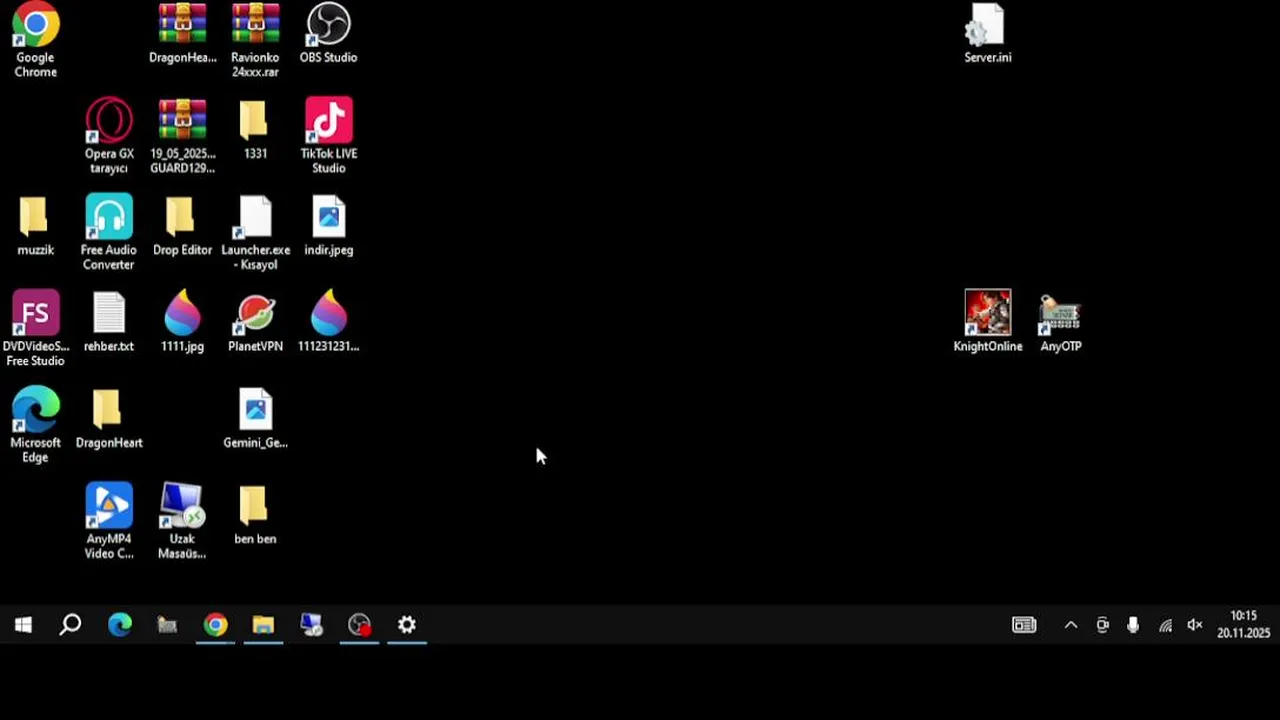Launch AnyMP4 Video Converter shortcut

(109, 521)
